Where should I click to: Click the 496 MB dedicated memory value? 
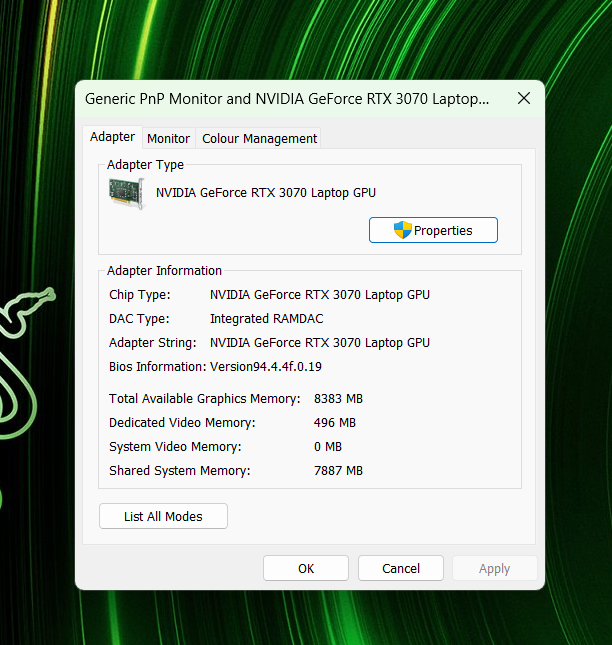(334, 422)
